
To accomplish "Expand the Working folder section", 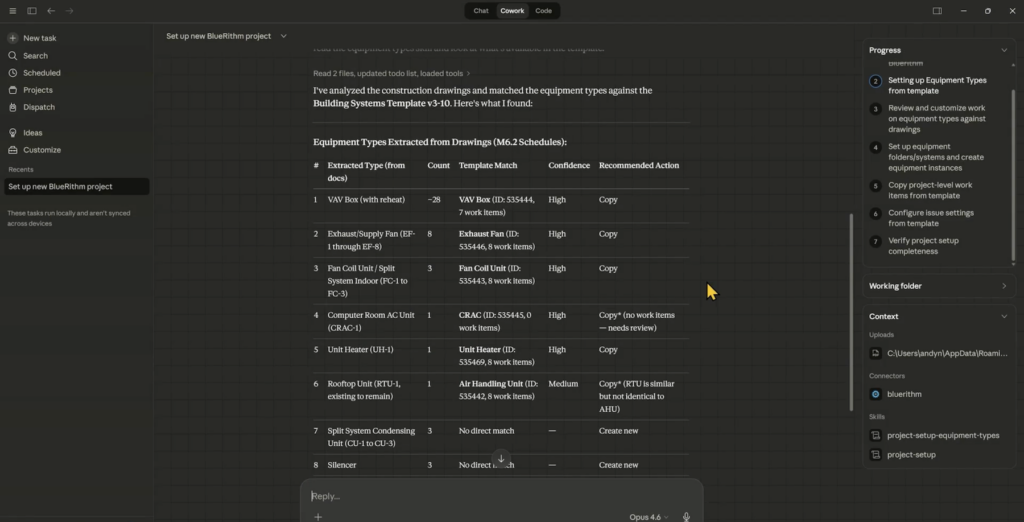I will pyautogui.click(x=1004, y=286).
